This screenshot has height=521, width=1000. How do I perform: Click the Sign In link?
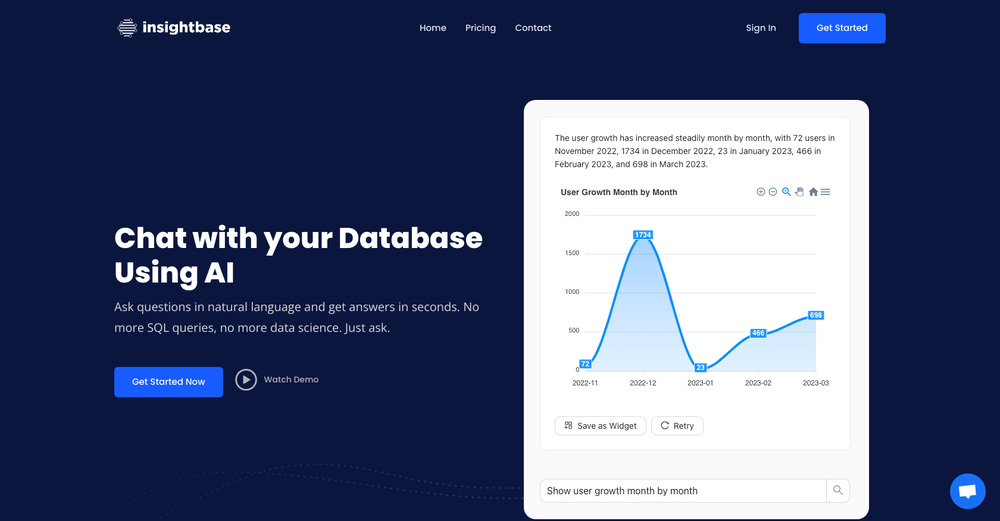pyautogui.click(x=761, y=28)
